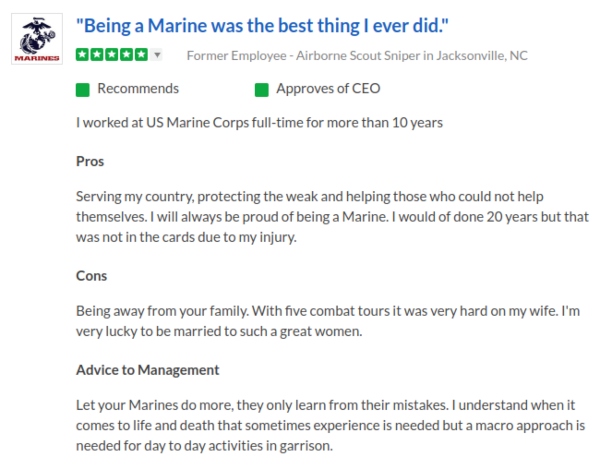Click the "Pros" section heading
This screenshot has height=469, width=600.
tap(90, 160)
